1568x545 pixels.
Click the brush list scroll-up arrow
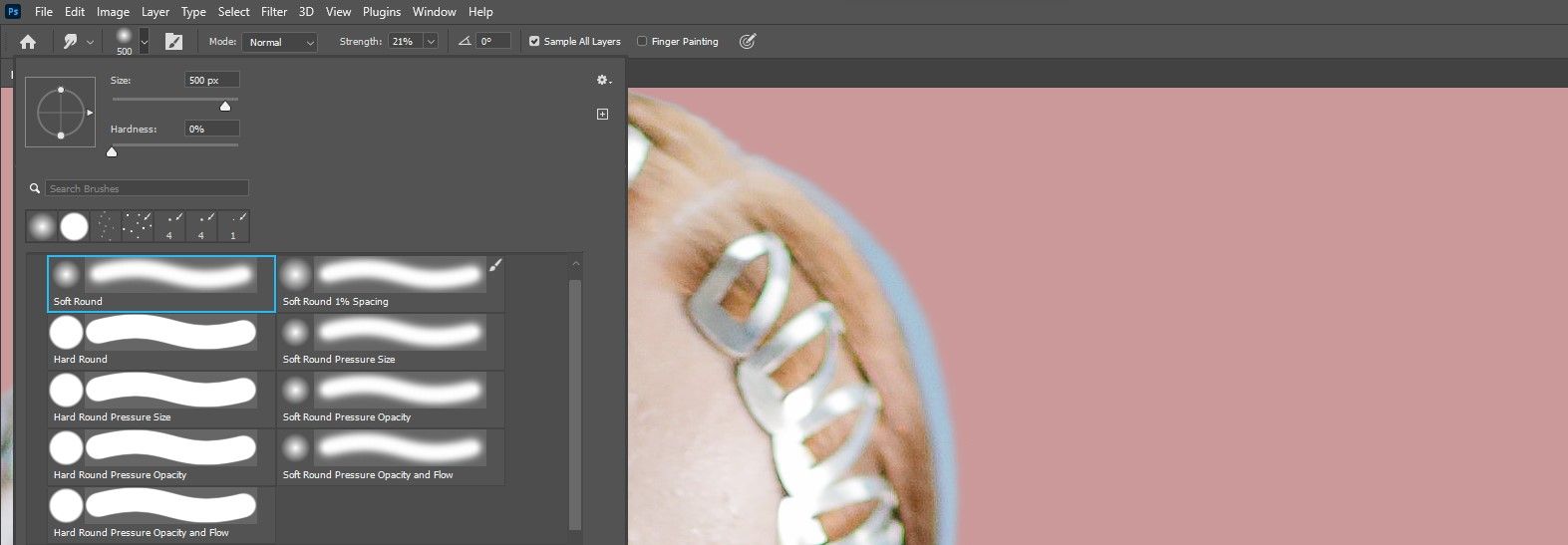(x=575, y=264)
